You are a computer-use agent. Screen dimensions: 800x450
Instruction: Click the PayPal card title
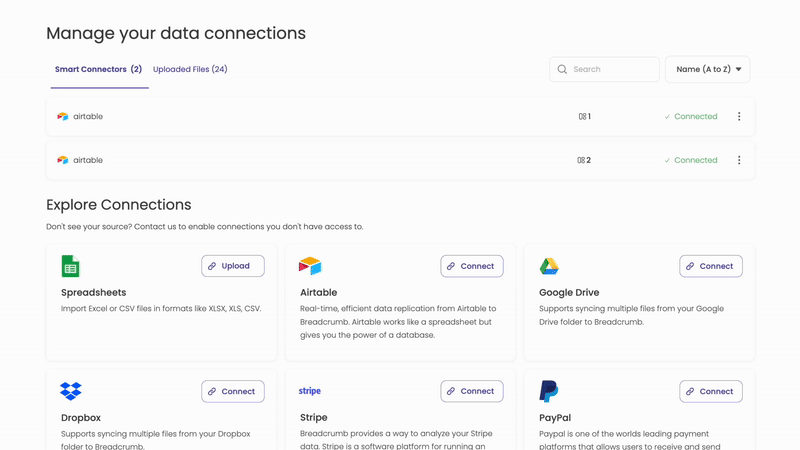pyautogui.click(x=555, y=417)
